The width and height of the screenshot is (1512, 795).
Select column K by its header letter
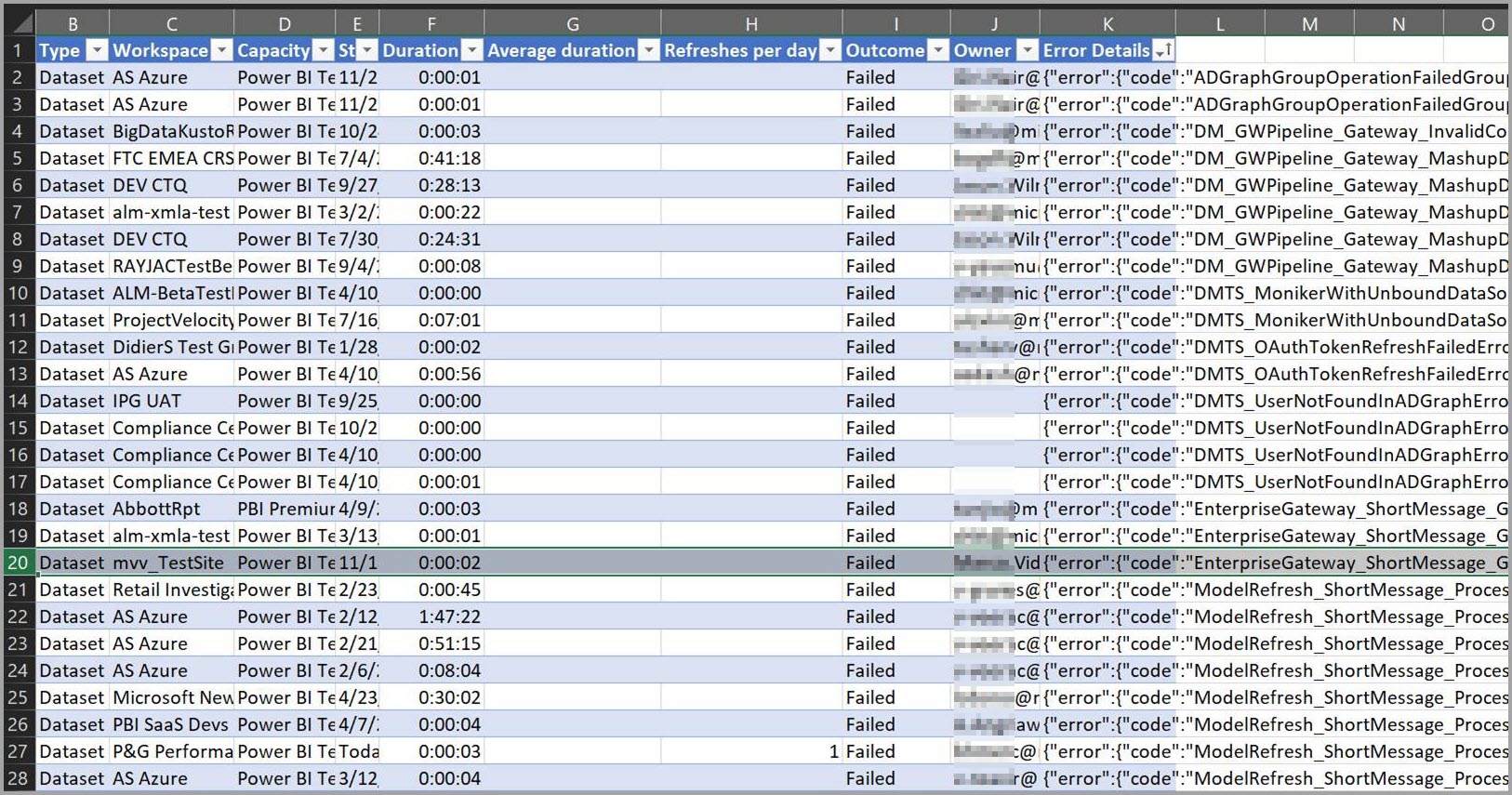[x=1107, y=24]
